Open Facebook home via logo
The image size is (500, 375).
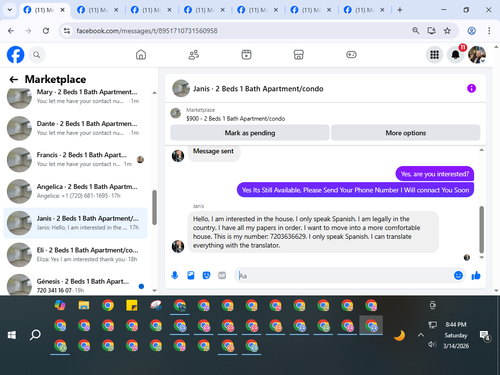(x=15, y=55)
